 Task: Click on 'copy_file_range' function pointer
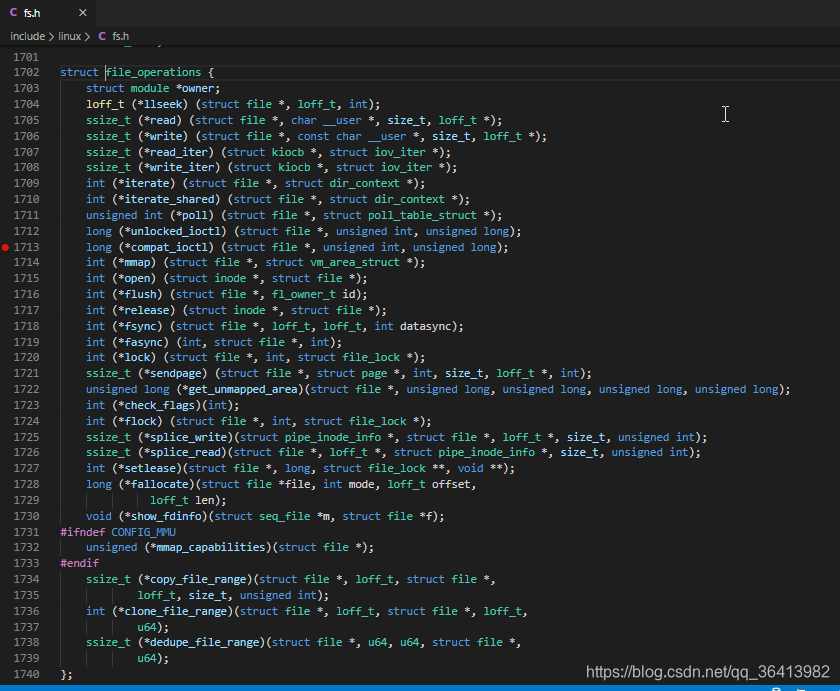(198, 580)
